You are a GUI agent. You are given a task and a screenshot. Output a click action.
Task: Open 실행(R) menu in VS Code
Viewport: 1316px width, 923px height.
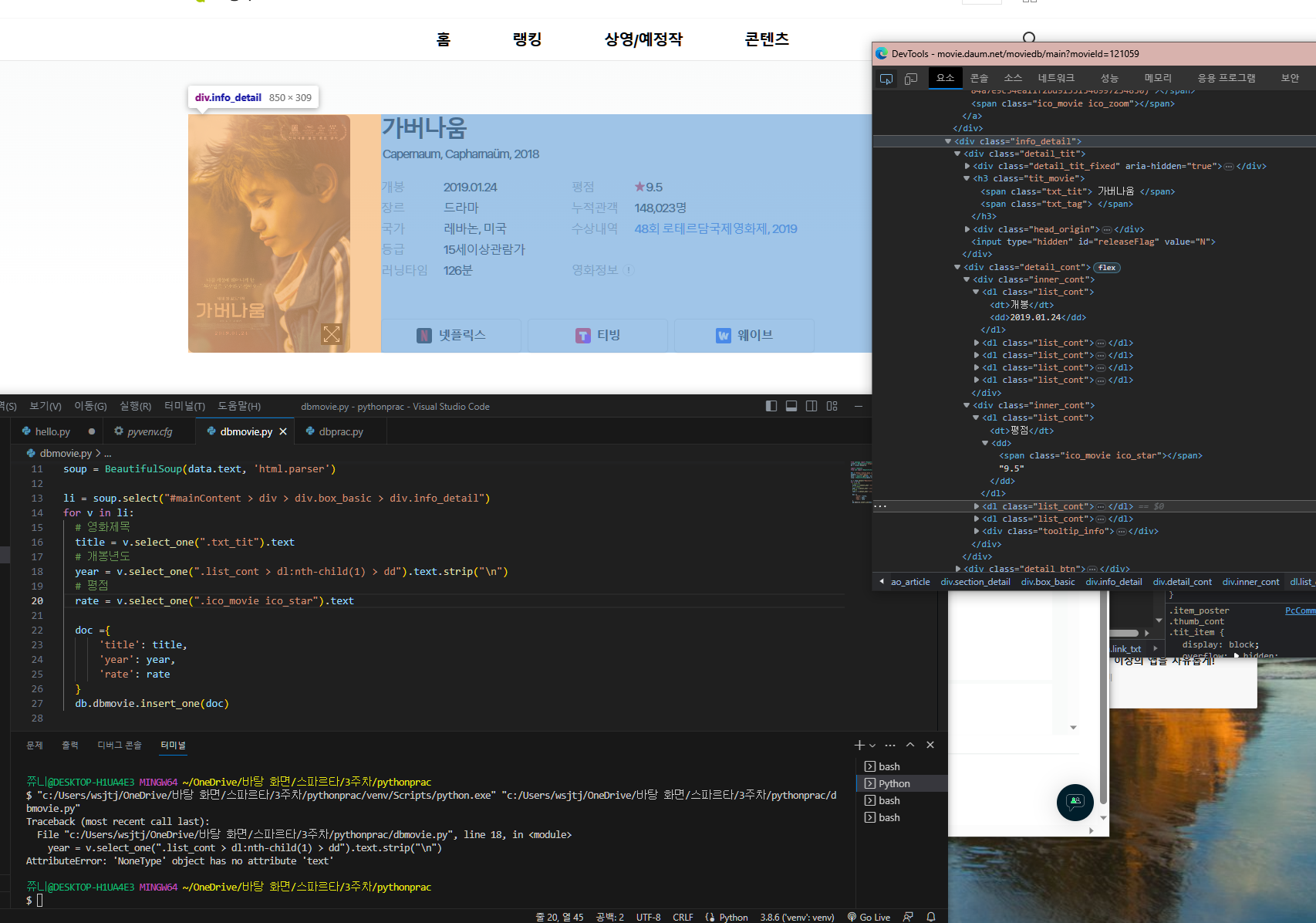(x=135, y=406)
